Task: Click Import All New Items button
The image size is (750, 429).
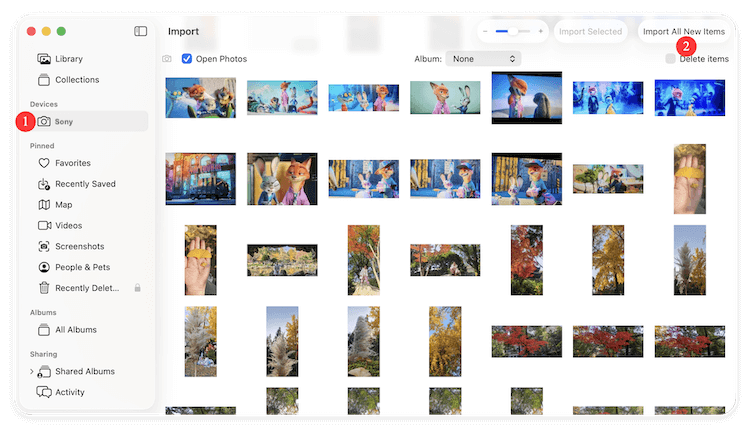Action: pos(684,32)
